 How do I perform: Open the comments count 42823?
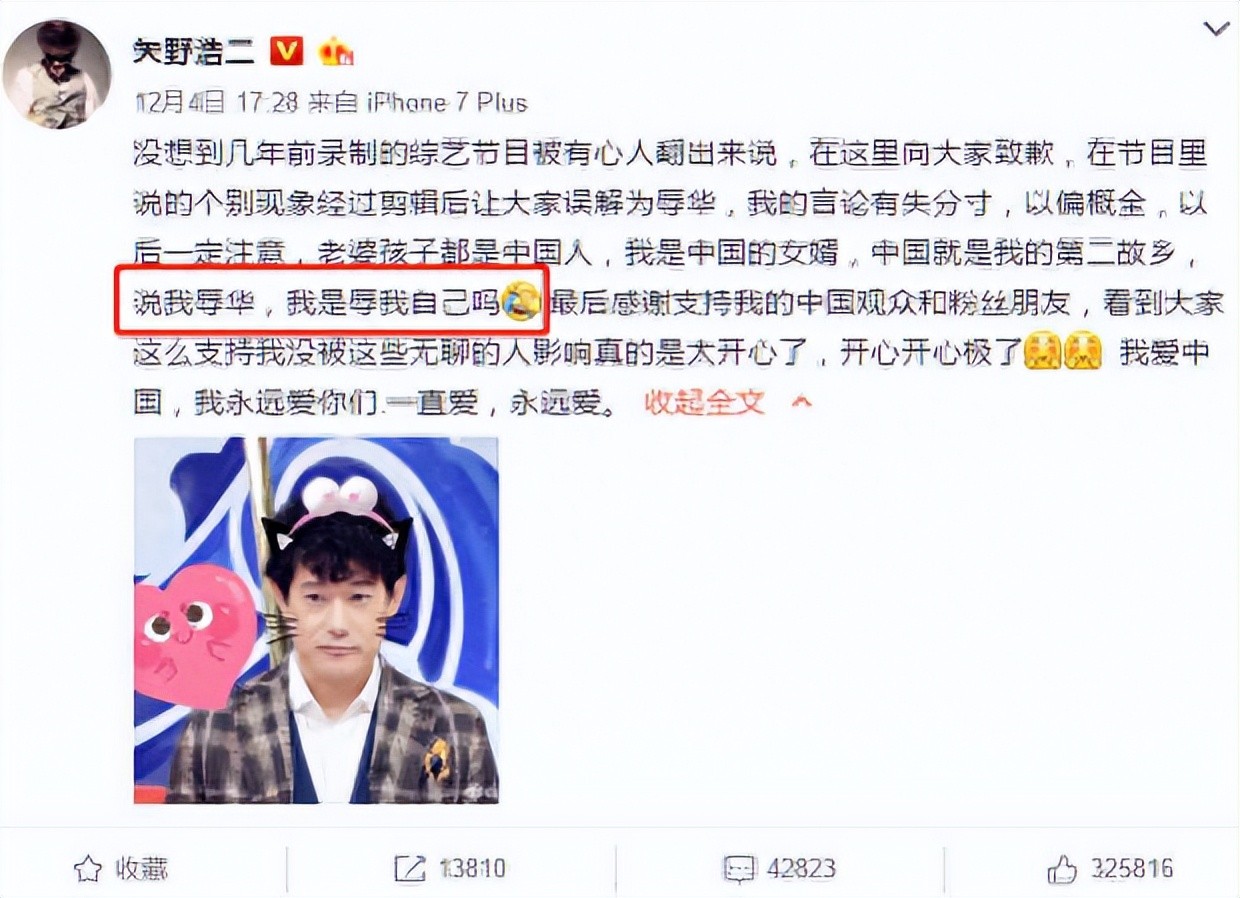801,868
